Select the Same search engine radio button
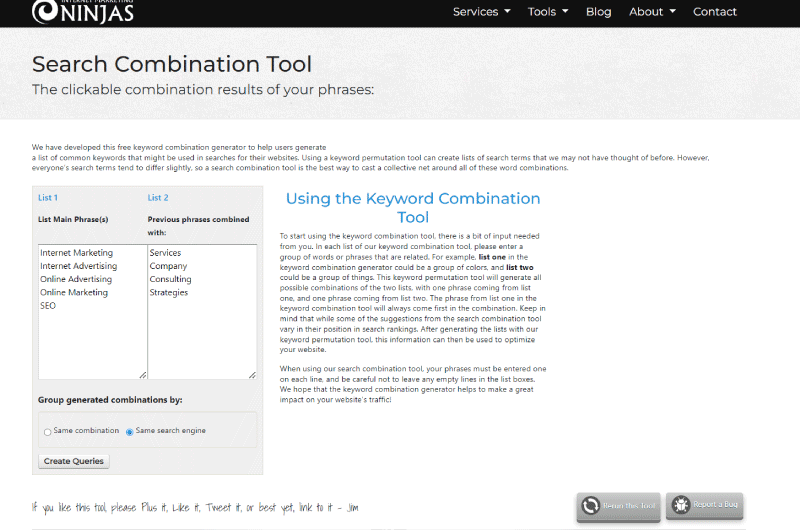Screen dimensions: 800x530 (130, 432)
